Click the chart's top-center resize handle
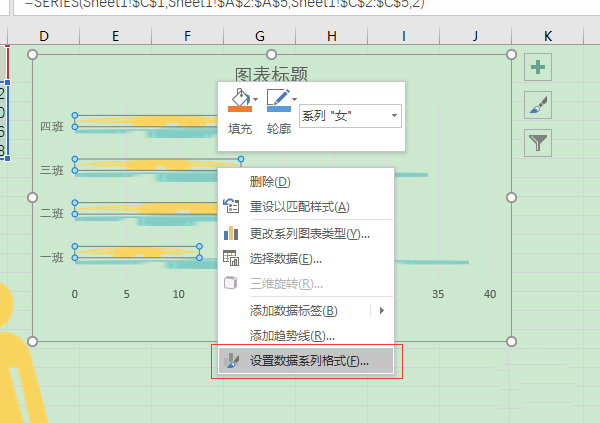 click(271, 54)
